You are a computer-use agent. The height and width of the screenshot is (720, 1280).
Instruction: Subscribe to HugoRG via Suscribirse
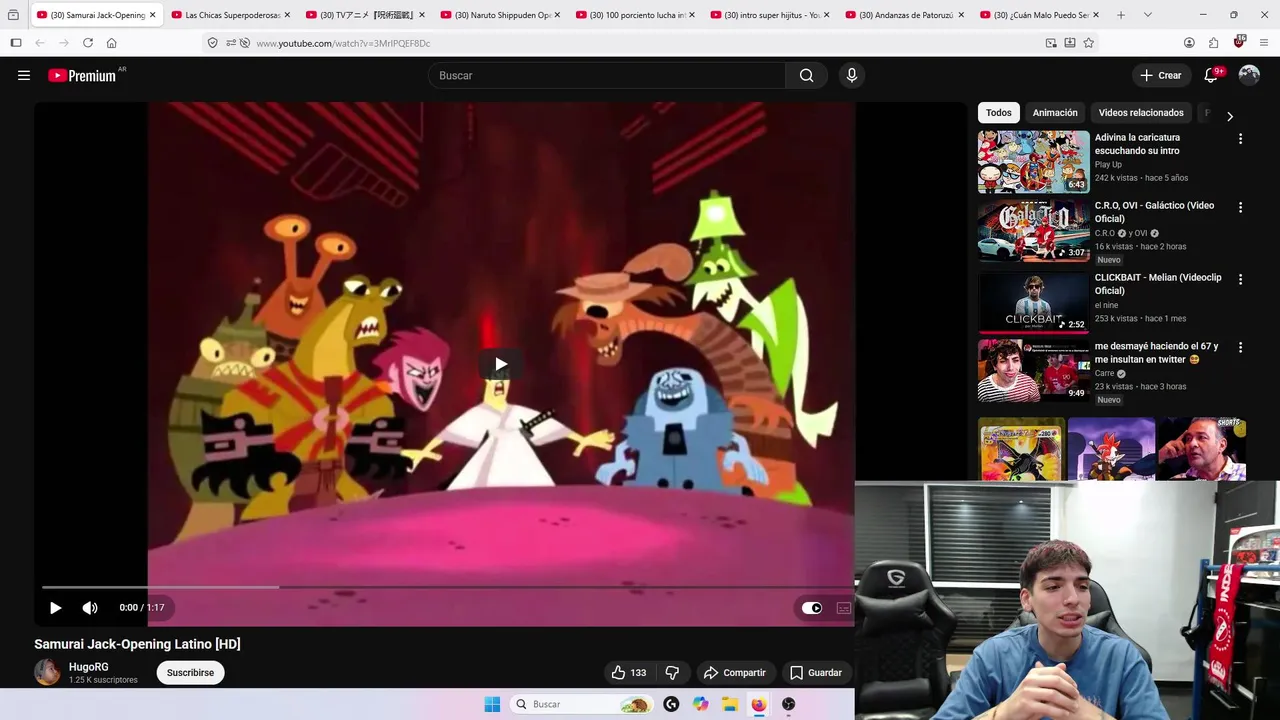click(x=190, y=672)
